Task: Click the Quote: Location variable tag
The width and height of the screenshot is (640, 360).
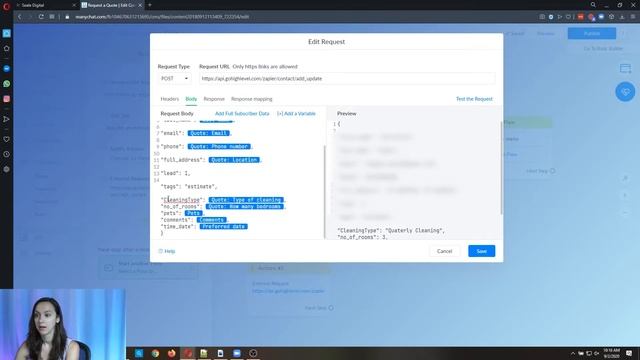Action: tap(234, 160)
